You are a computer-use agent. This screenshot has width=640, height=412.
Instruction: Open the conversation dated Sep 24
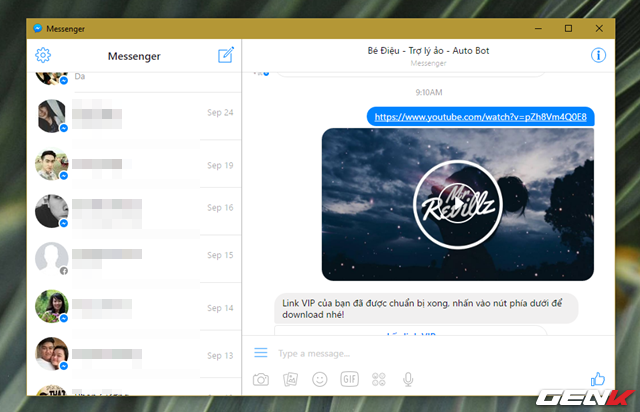[x=134, y=116]
